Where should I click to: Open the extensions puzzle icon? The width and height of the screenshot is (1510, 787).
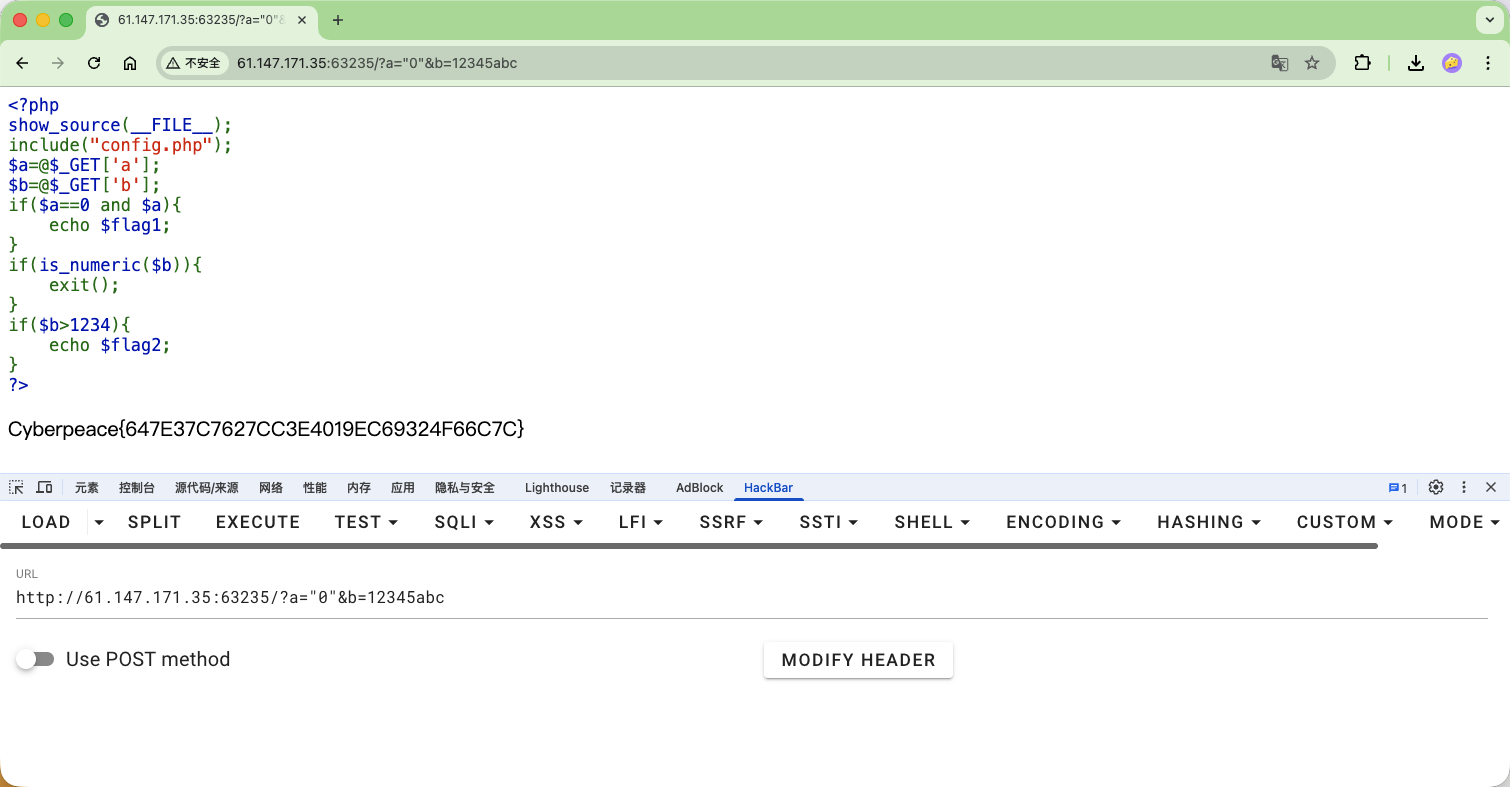[1362, 63]
